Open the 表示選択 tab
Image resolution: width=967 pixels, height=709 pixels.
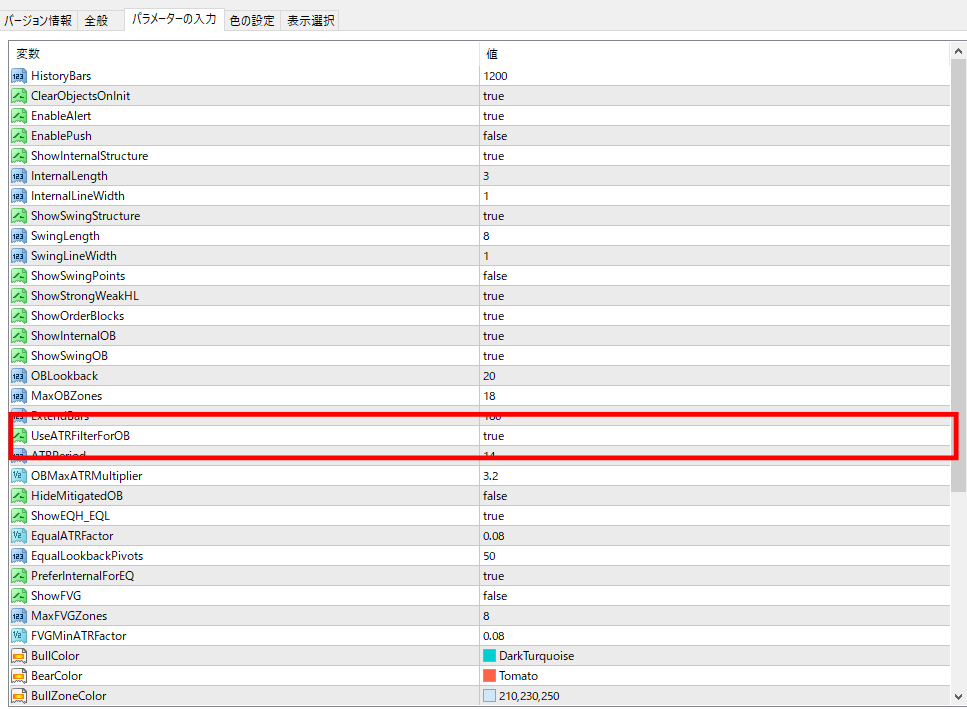pyautogui.click(x=310, y=20)
